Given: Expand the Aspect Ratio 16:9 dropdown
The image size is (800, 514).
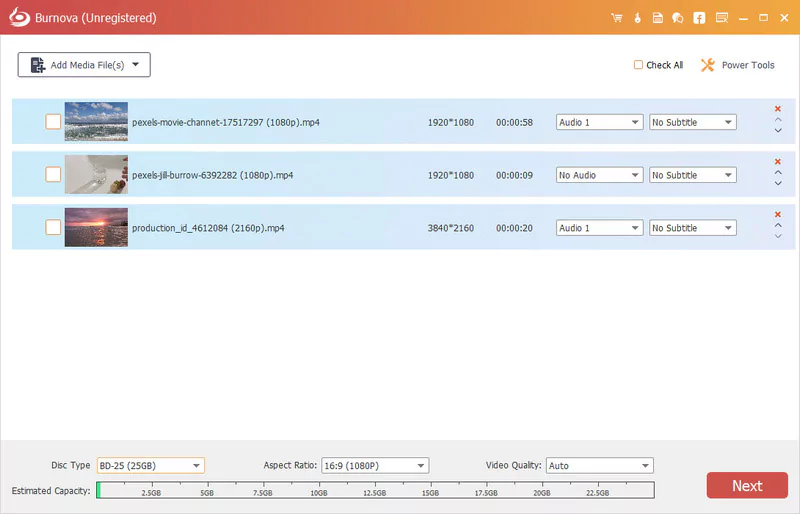Looking at the screenshot, I should [374, 466].
